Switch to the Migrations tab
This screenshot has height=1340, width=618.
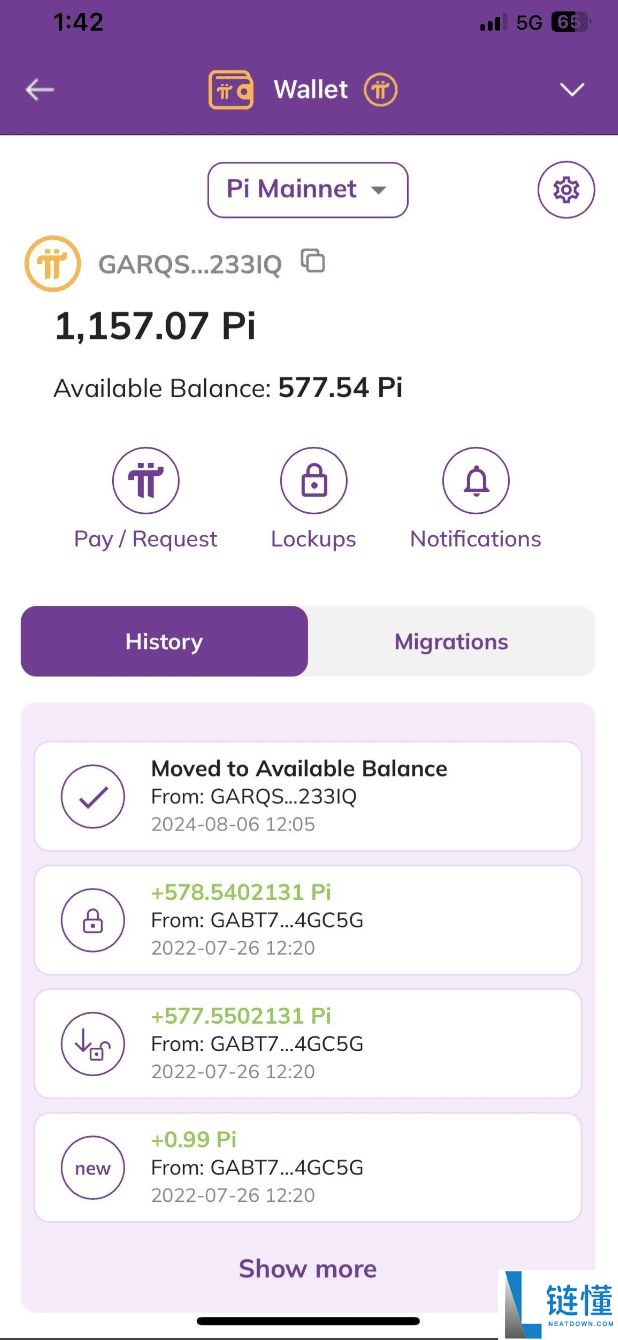pyautogui.click(x=451, y=642)
